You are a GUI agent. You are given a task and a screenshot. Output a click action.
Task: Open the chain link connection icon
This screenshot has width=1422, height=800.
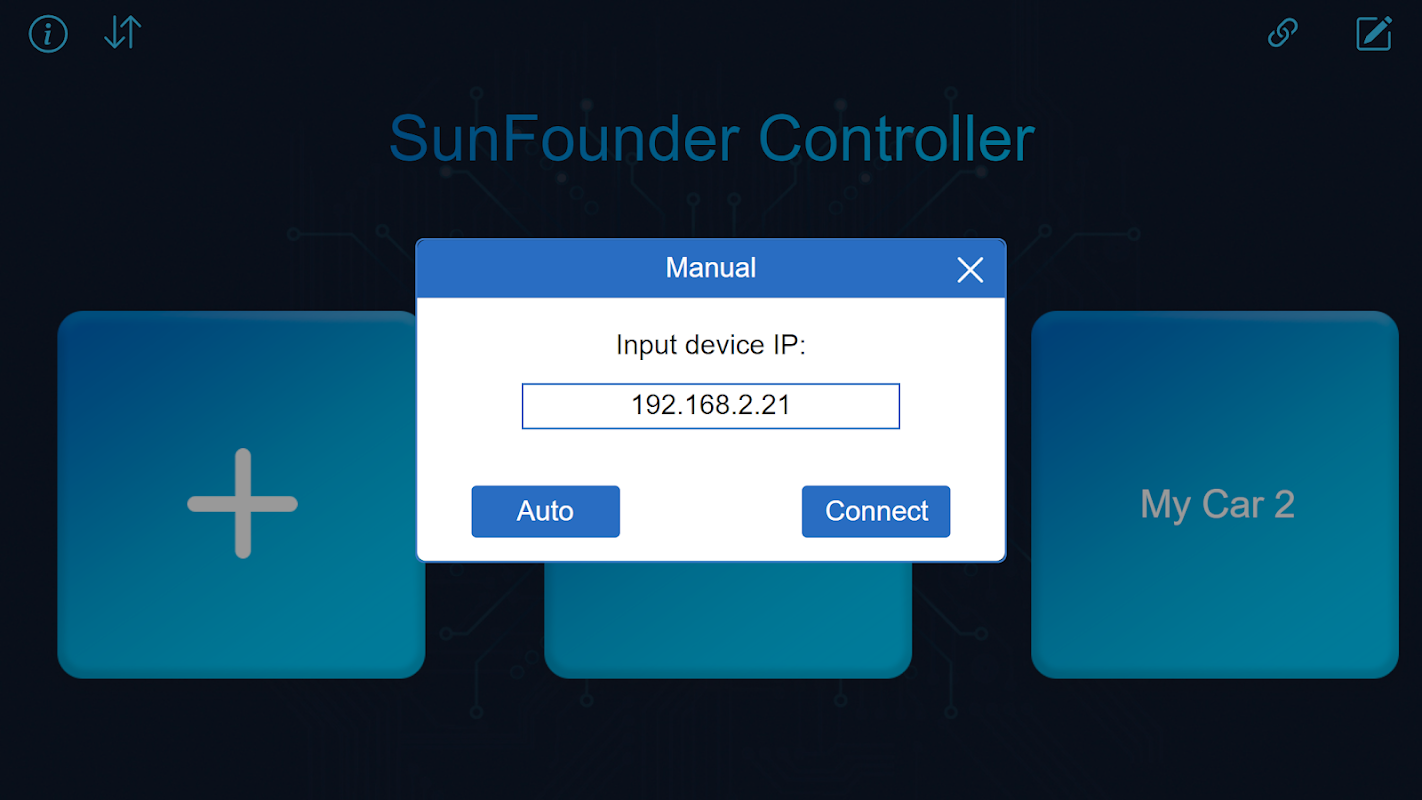click(x=1282, y=33)
